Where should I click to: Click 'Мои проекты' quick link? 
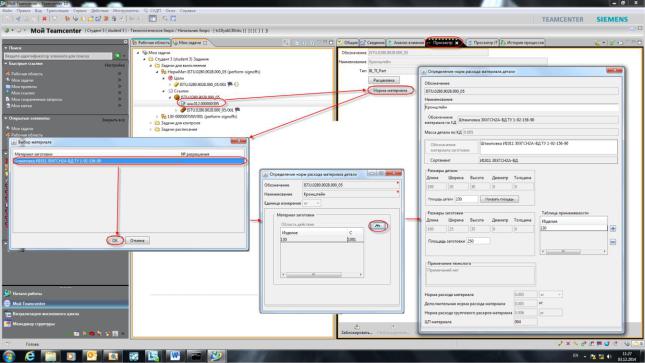tap(23, 87)
